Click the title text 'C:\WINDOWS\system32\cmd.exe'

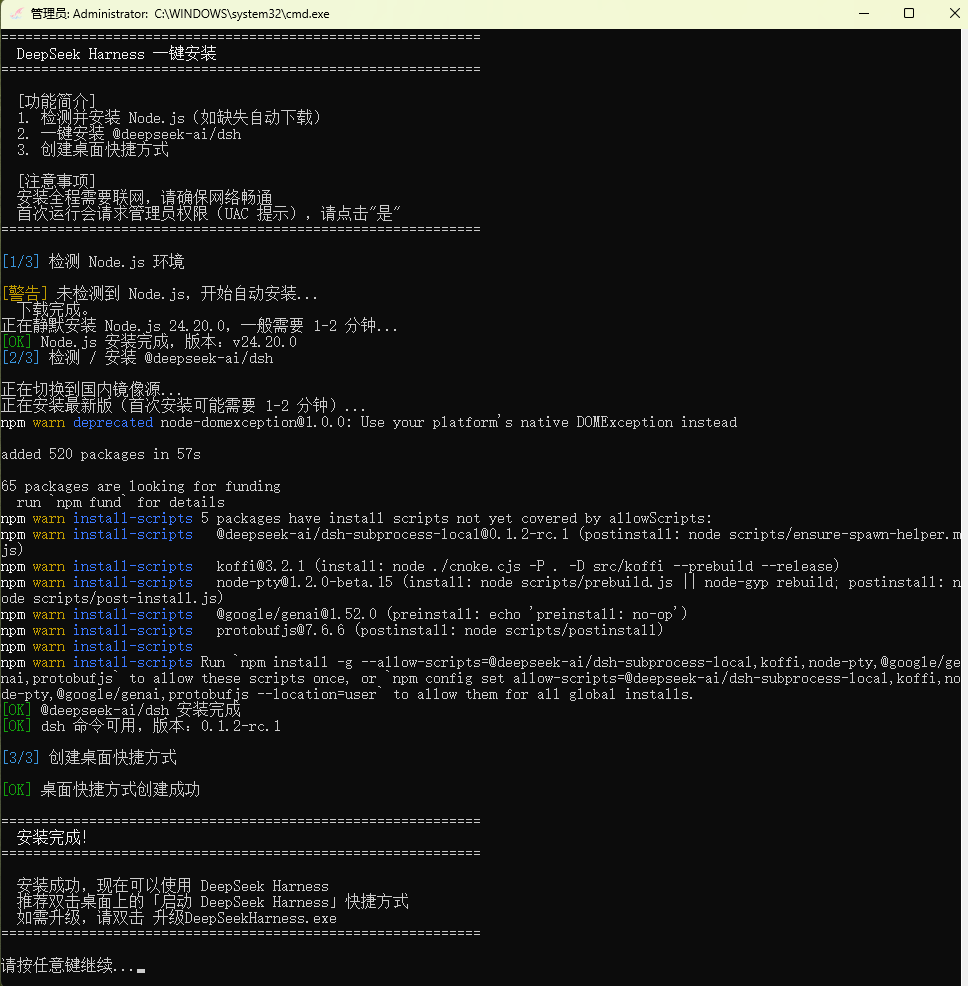point(242,14)
